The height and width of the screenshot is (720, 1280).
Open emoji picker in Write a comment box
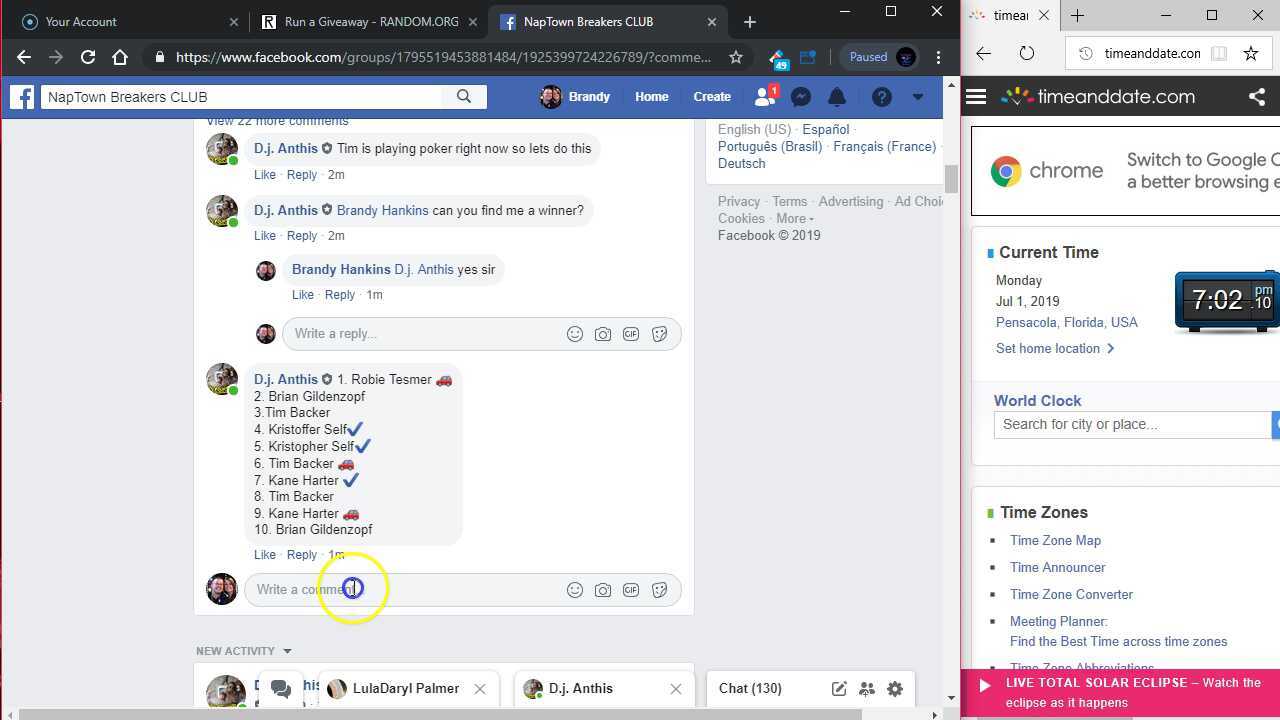click(x=575, y=590)
